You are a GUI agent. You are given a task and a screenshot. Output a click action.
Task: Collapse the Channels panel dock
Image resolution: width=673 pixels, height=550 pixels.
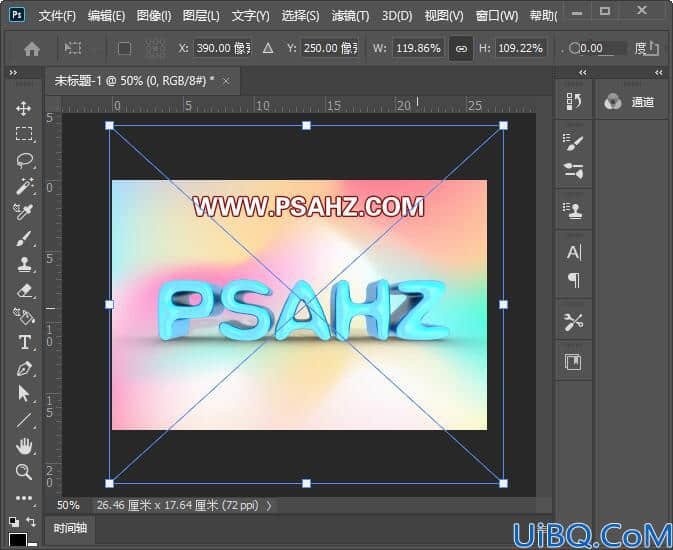click(x=658, y=73)
